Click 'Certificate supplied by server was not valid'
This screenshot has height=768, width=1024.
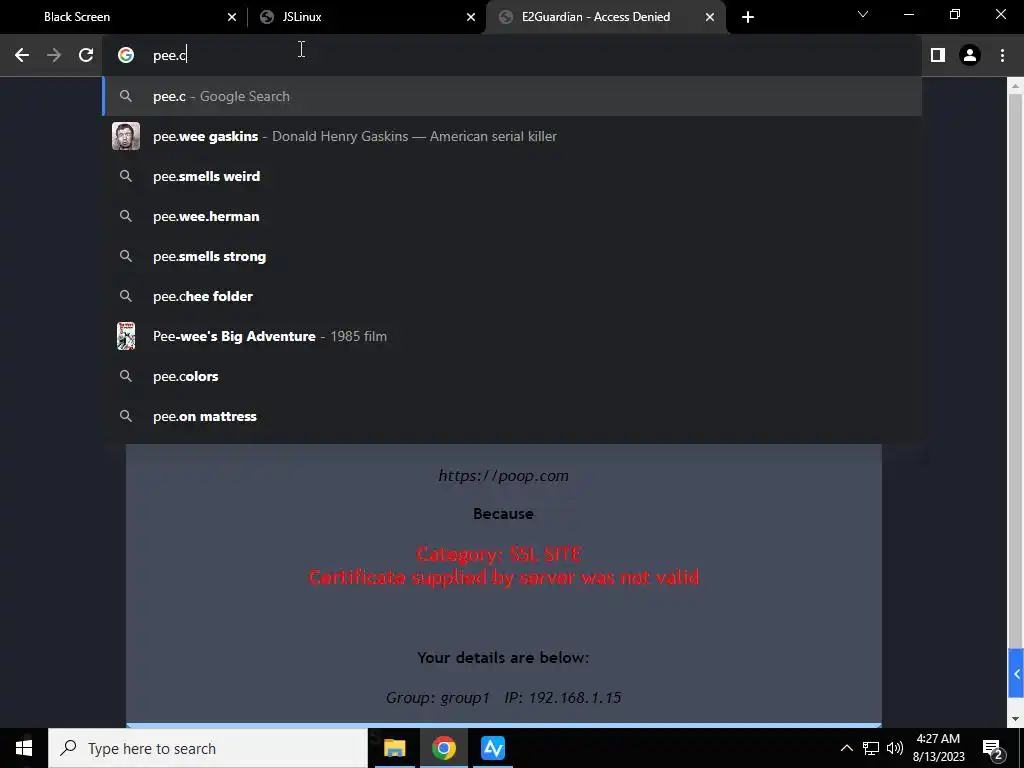click(x=504, y=577)
